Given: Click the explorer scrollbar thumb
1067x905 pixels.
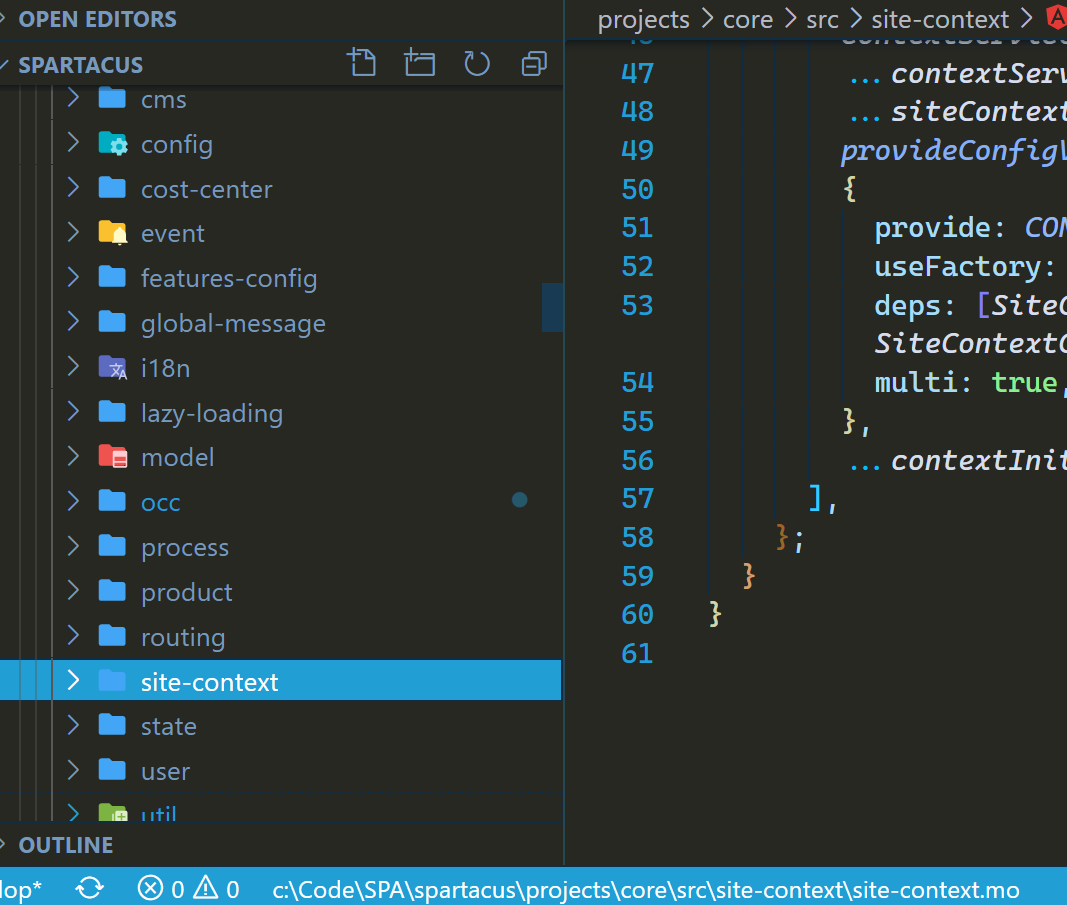Looking at the screenshot, I should [552, 308].
